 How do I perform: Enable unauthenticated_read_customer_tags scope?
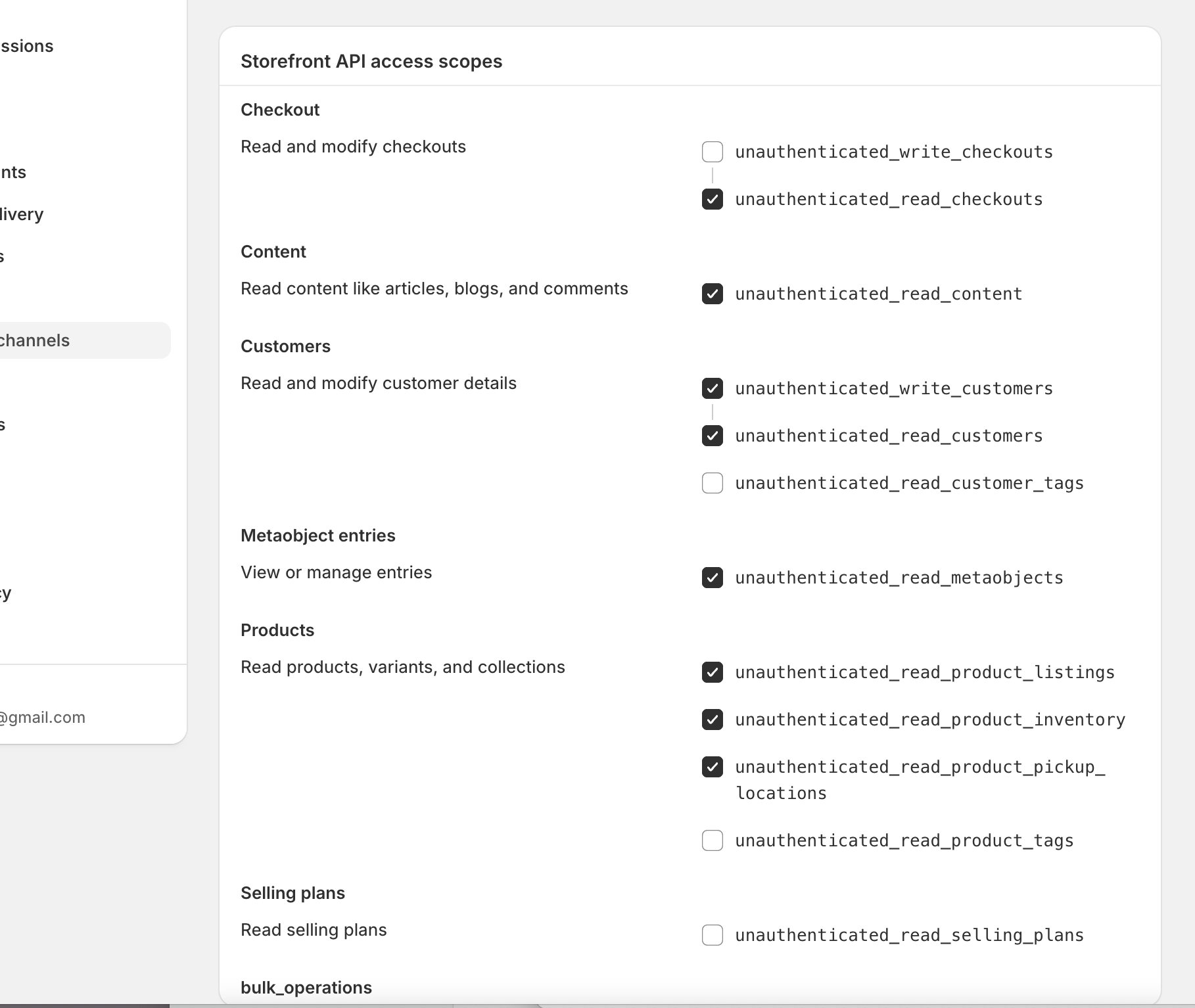pos(713,483)
